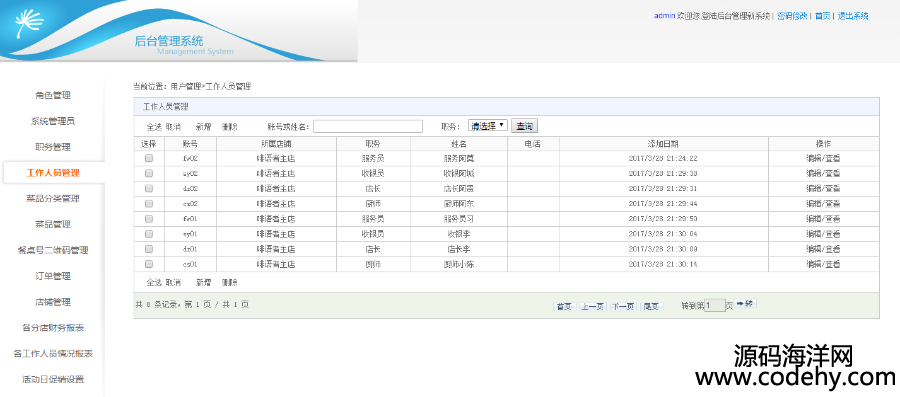Open 编辑/查看 for the cs01 row
This screenshot has width=900, height=397.
823,264
